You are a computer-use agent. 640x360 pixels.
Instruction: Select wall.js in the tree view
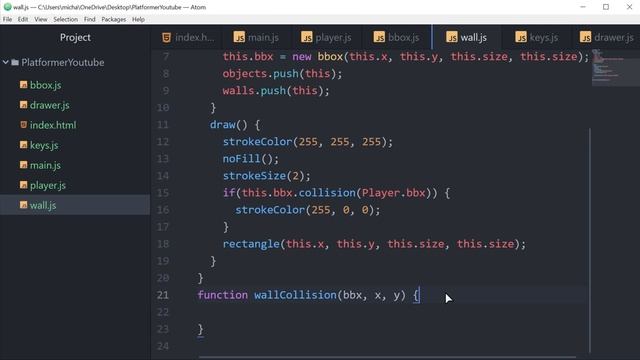(75, 205)
